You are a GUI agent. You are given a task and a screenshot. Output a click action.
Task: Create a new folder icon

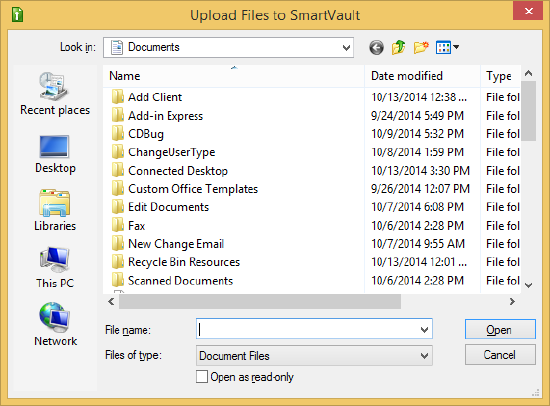pos(421,47)
